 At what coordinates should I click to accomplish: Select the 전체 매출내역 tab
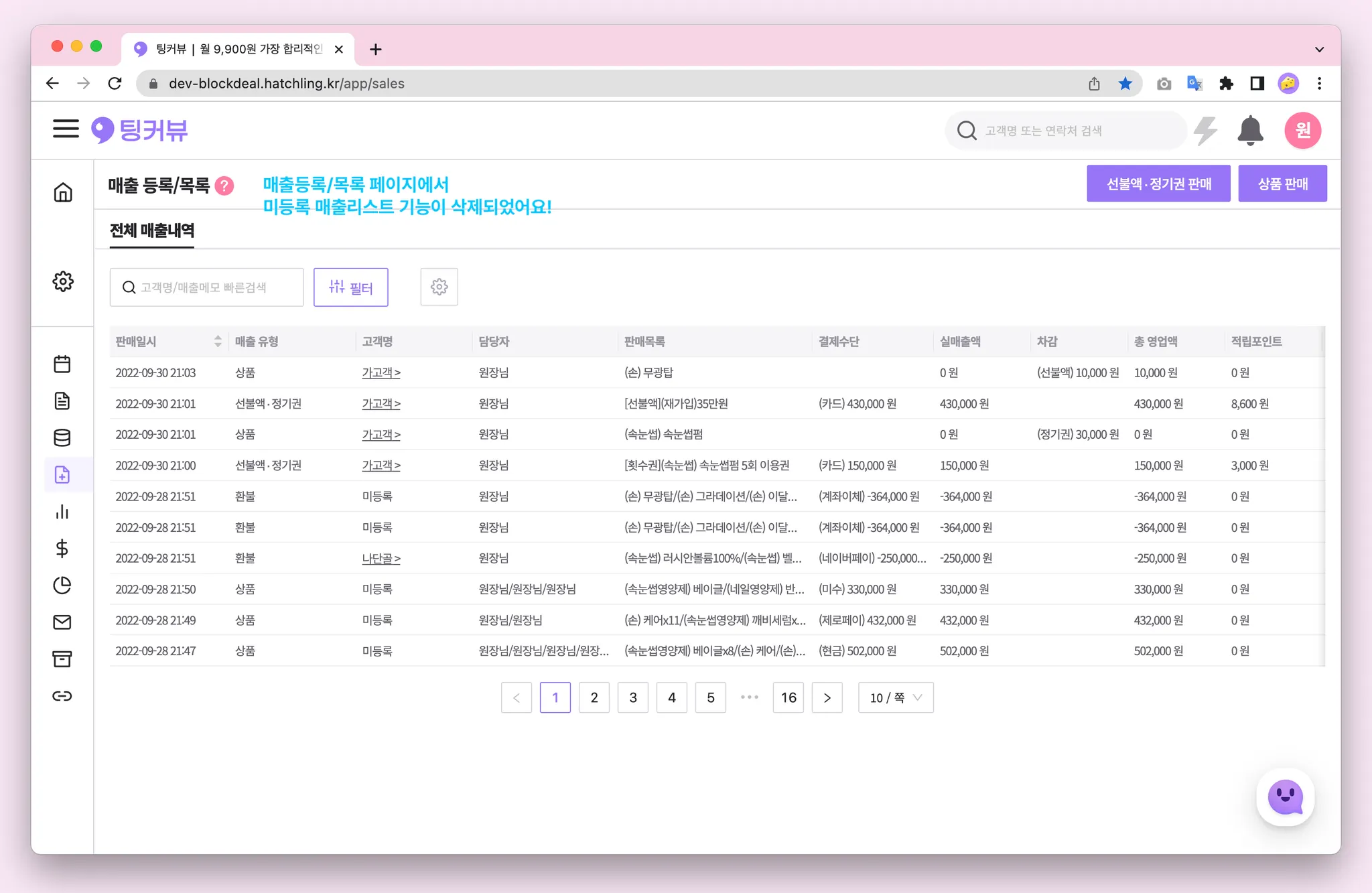point(152,230)
